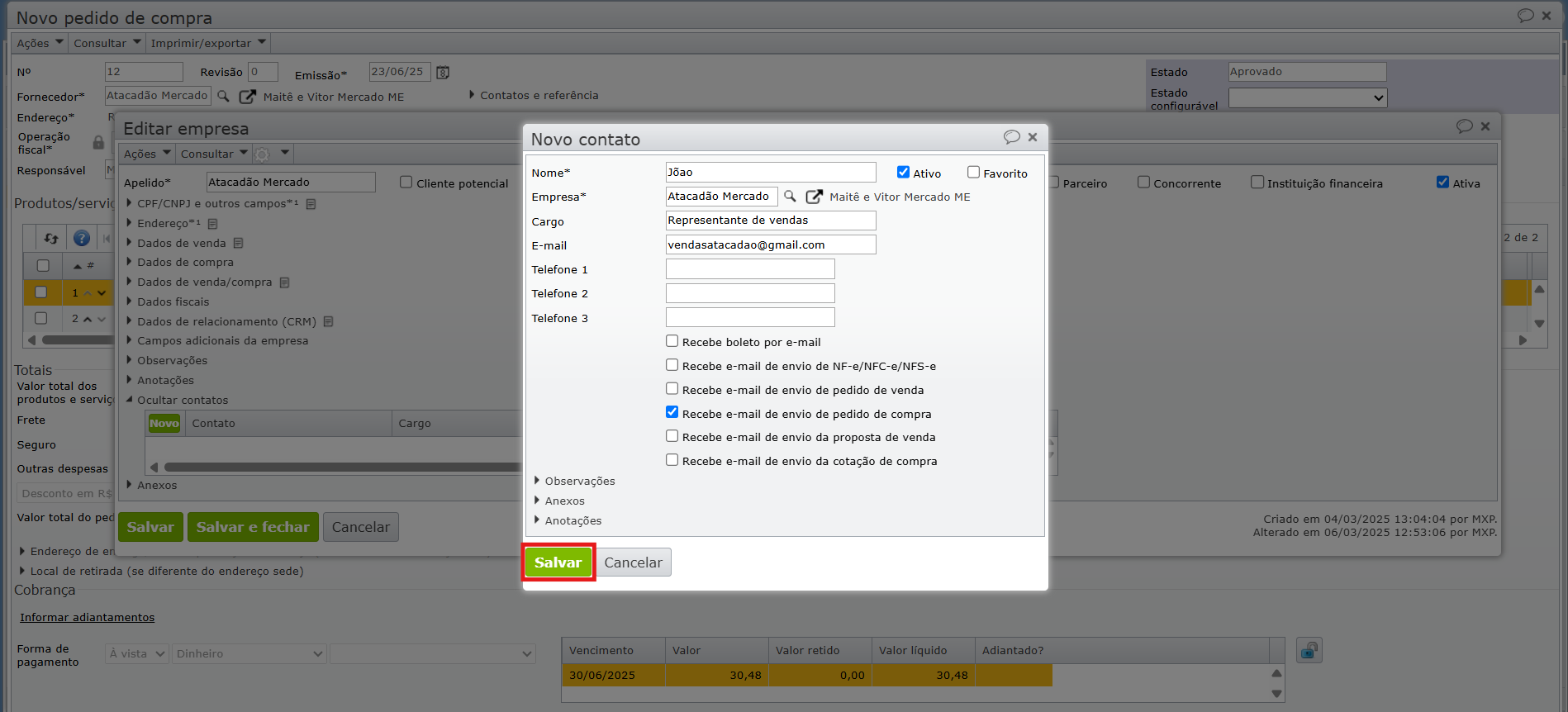Click the Telefone 2 input field

750,293
